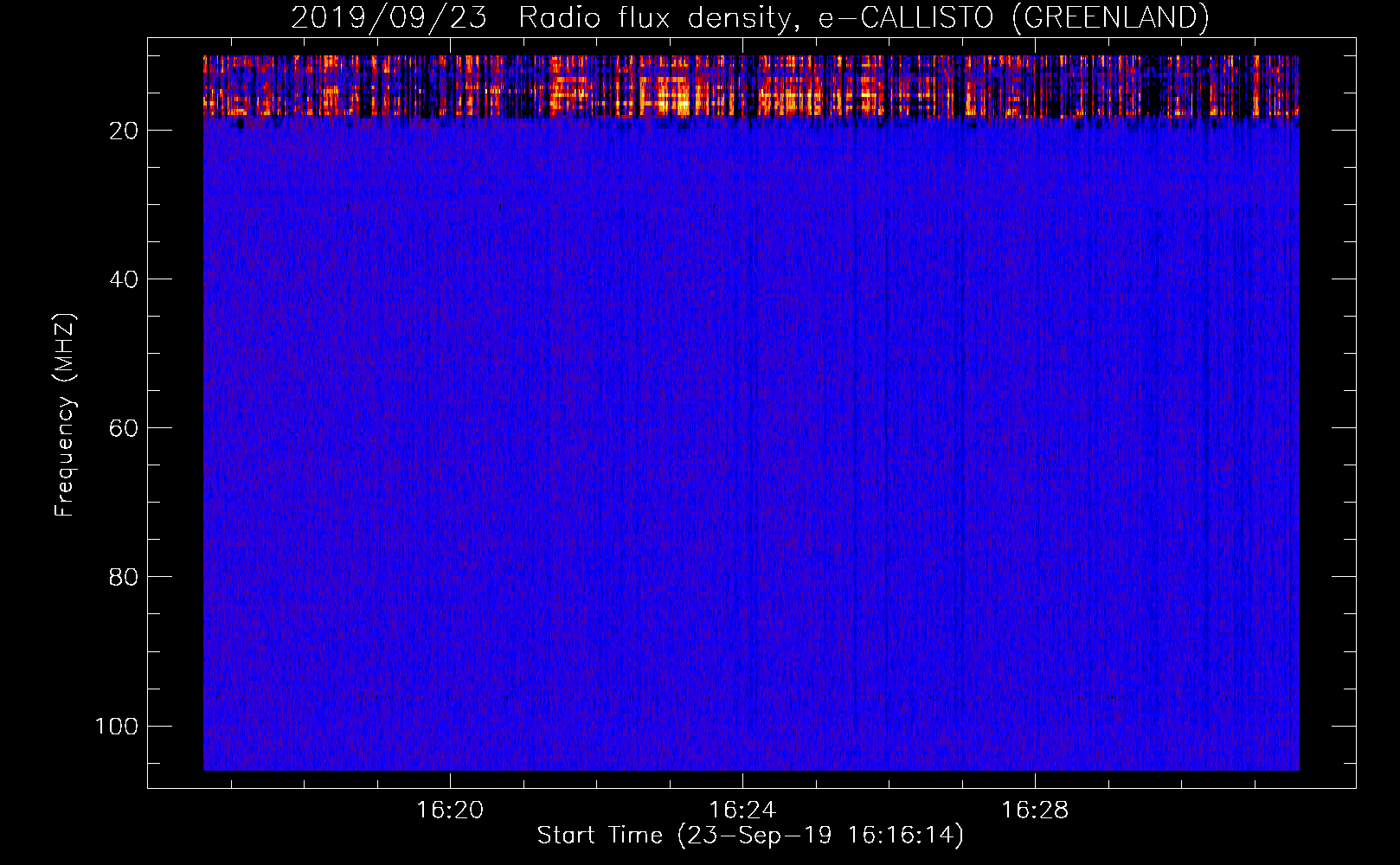
Task: Click the 16:20 time tick label
Action: click(x=450, y=811)
